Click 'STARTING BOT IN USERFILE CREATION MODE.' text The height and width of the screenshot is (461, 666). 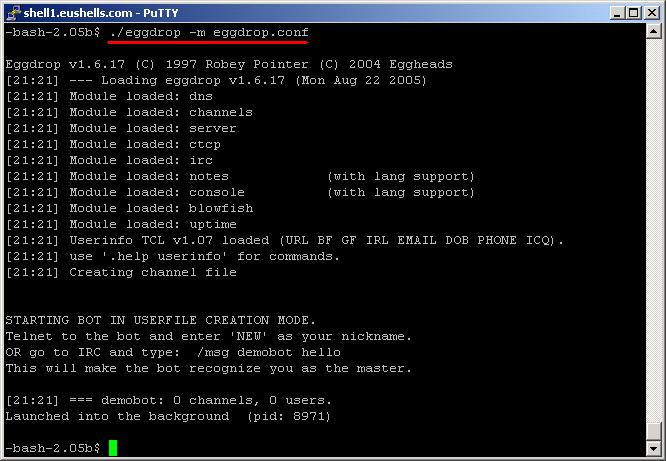161,320
